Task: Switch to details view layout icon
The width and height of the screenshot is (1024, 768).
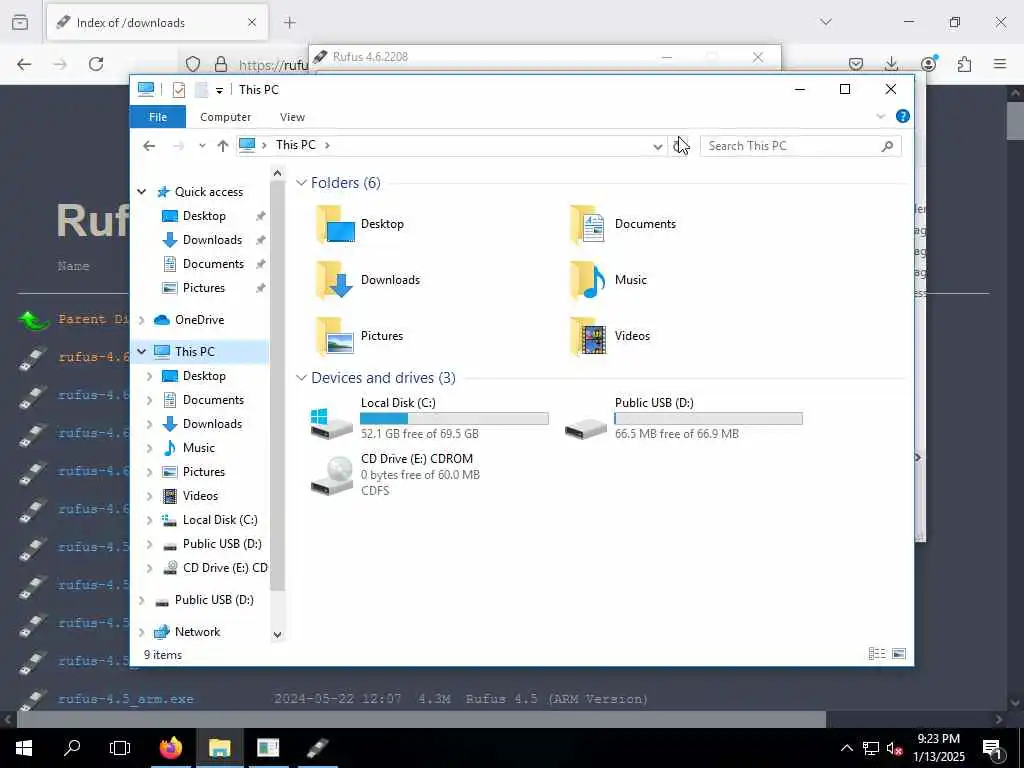Action: (x=877, y=654)
